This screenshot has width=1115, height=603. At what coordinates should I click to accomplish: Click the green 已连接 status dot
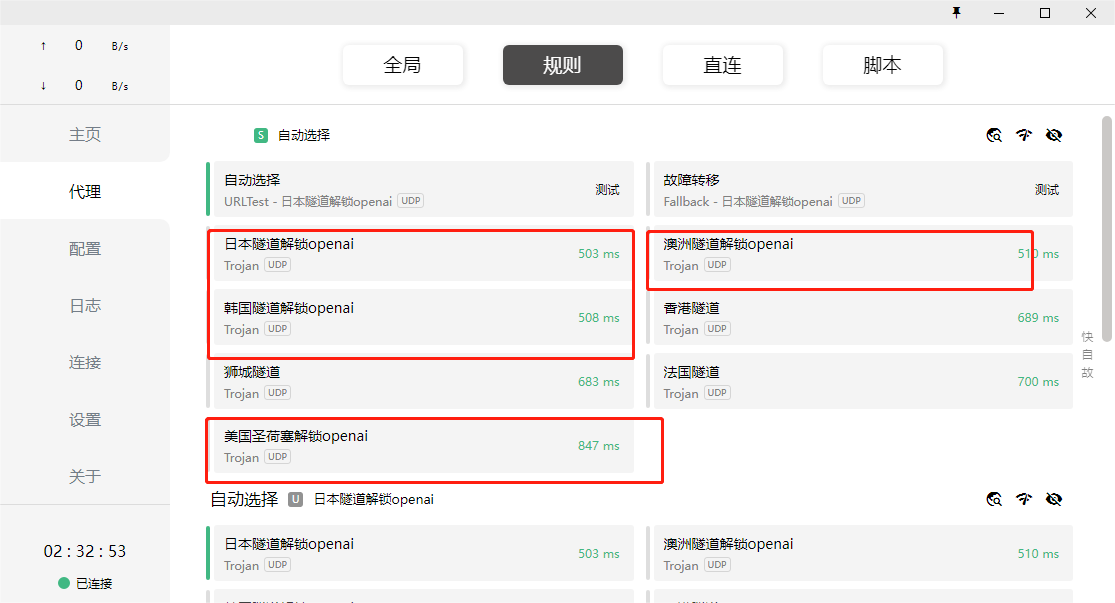pyautogui.click(x=64, y=583)
